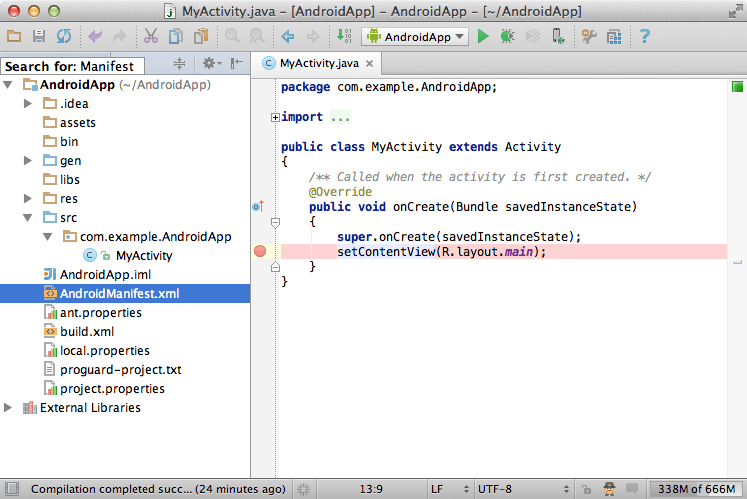Copy using the toolbar copy icon

point(176,36)
